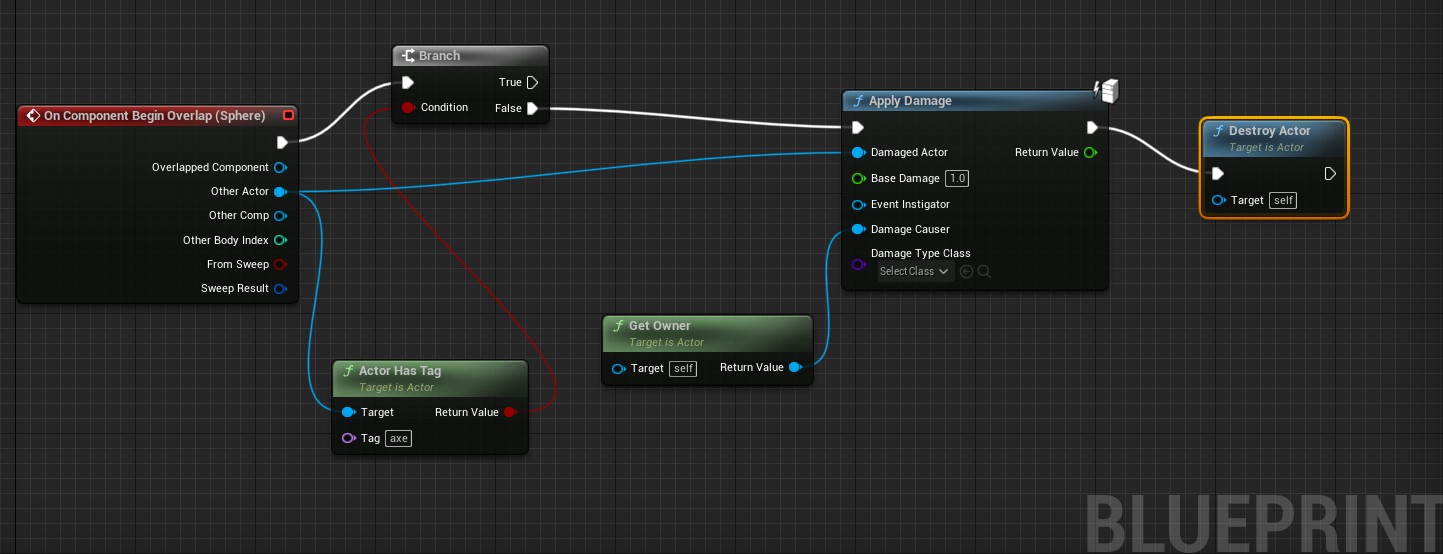Image resolution: width=1443 pixels, height=554 pixels.
Task: Click the Tag field containing axe
Action: click(399, 438)
